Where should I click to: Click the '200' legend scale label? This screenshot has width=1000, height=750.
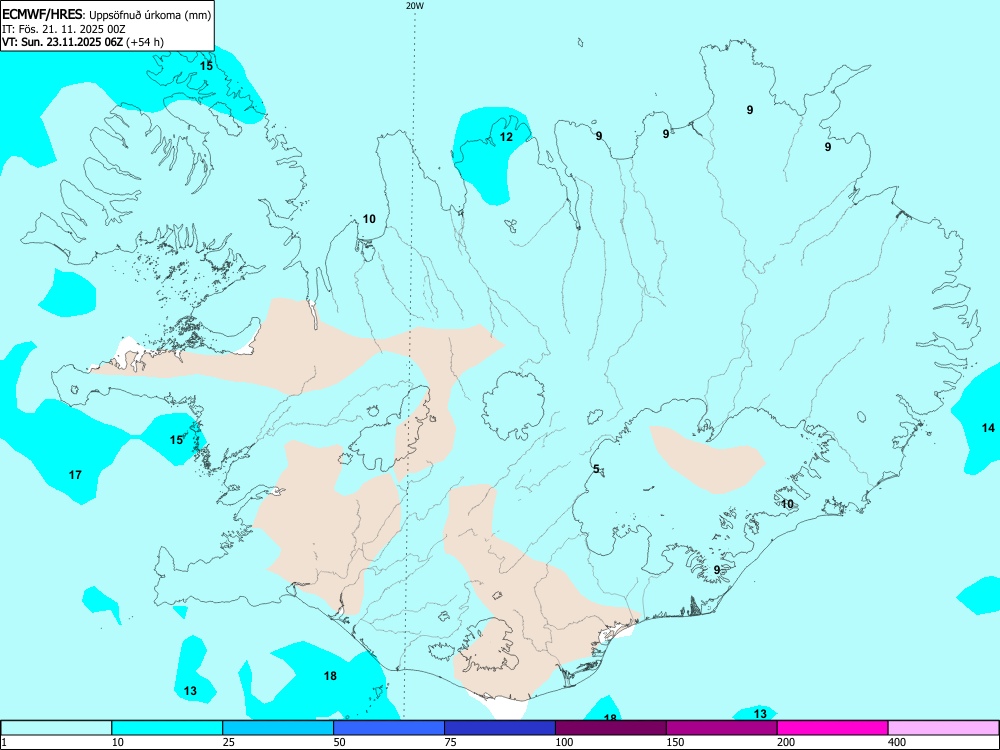(x=786, y=742)
